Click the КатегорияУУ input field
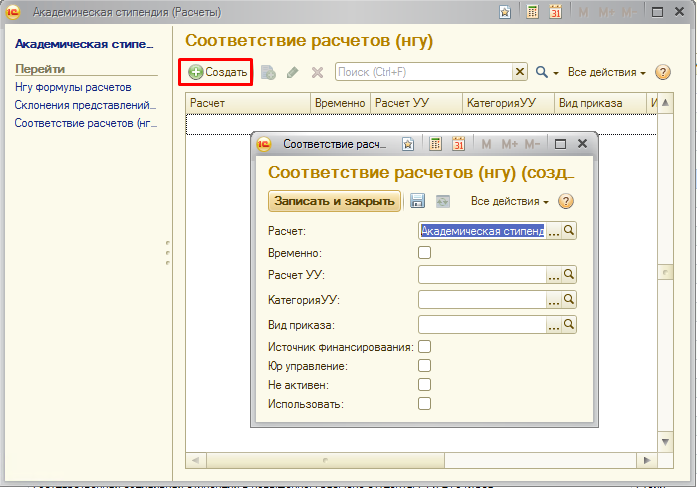This screenshot has width=697, height=488. 482,300
